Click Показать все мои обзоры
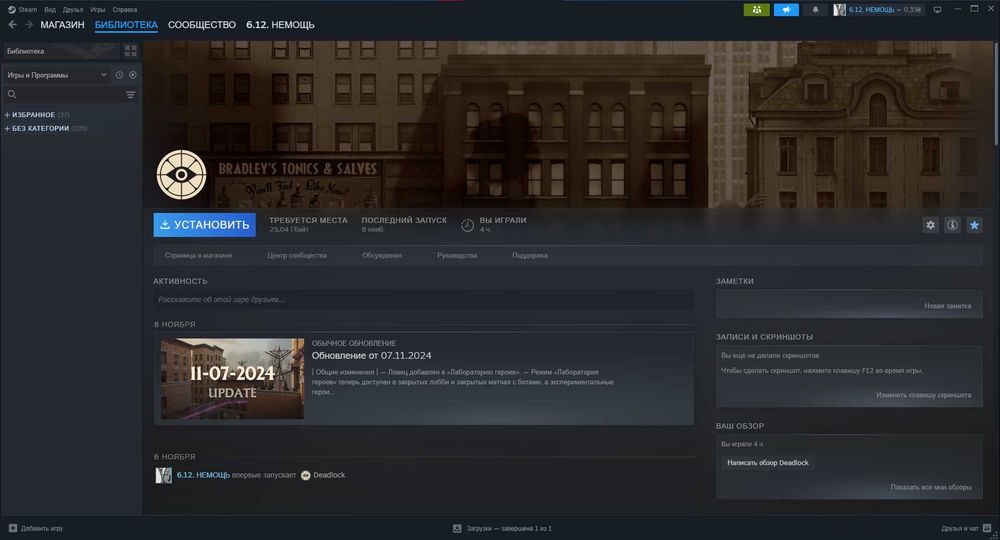This screenshot has width=1000, height=540. point(930,487)
